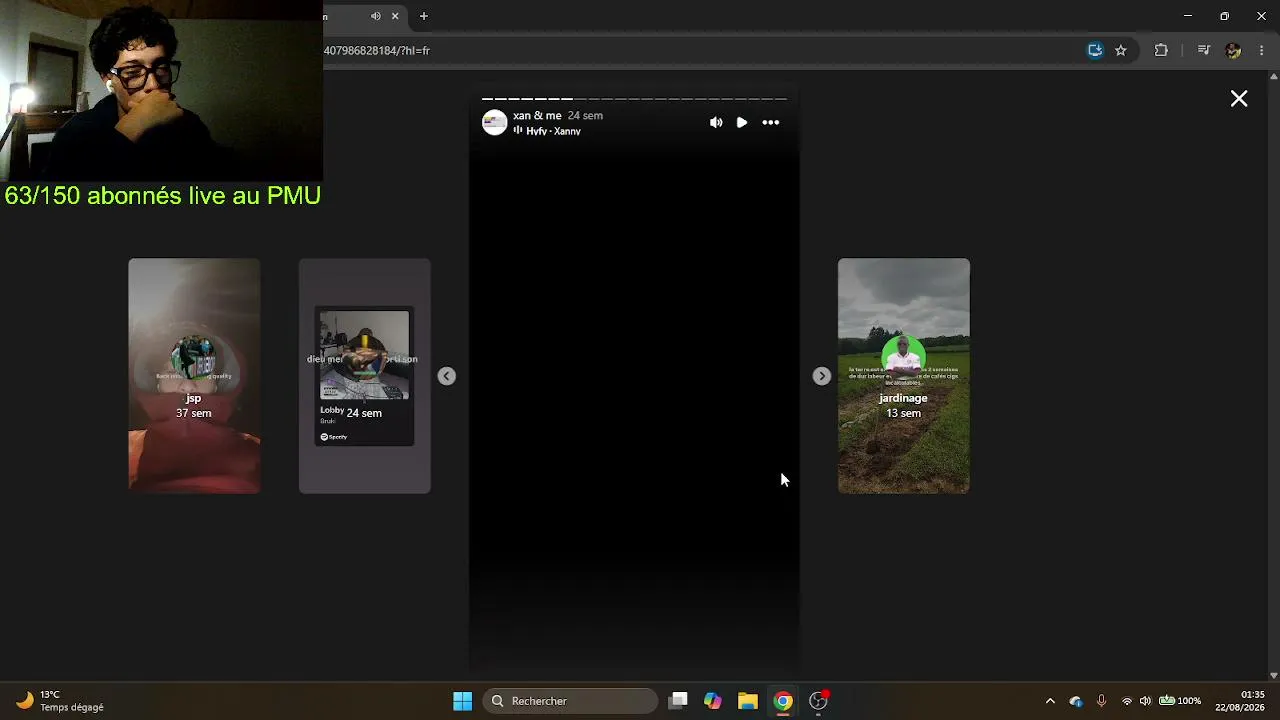The image size is (1280, 720).
Task: Click the volume speaker tray icon
Action: (x=1145, y=701)
